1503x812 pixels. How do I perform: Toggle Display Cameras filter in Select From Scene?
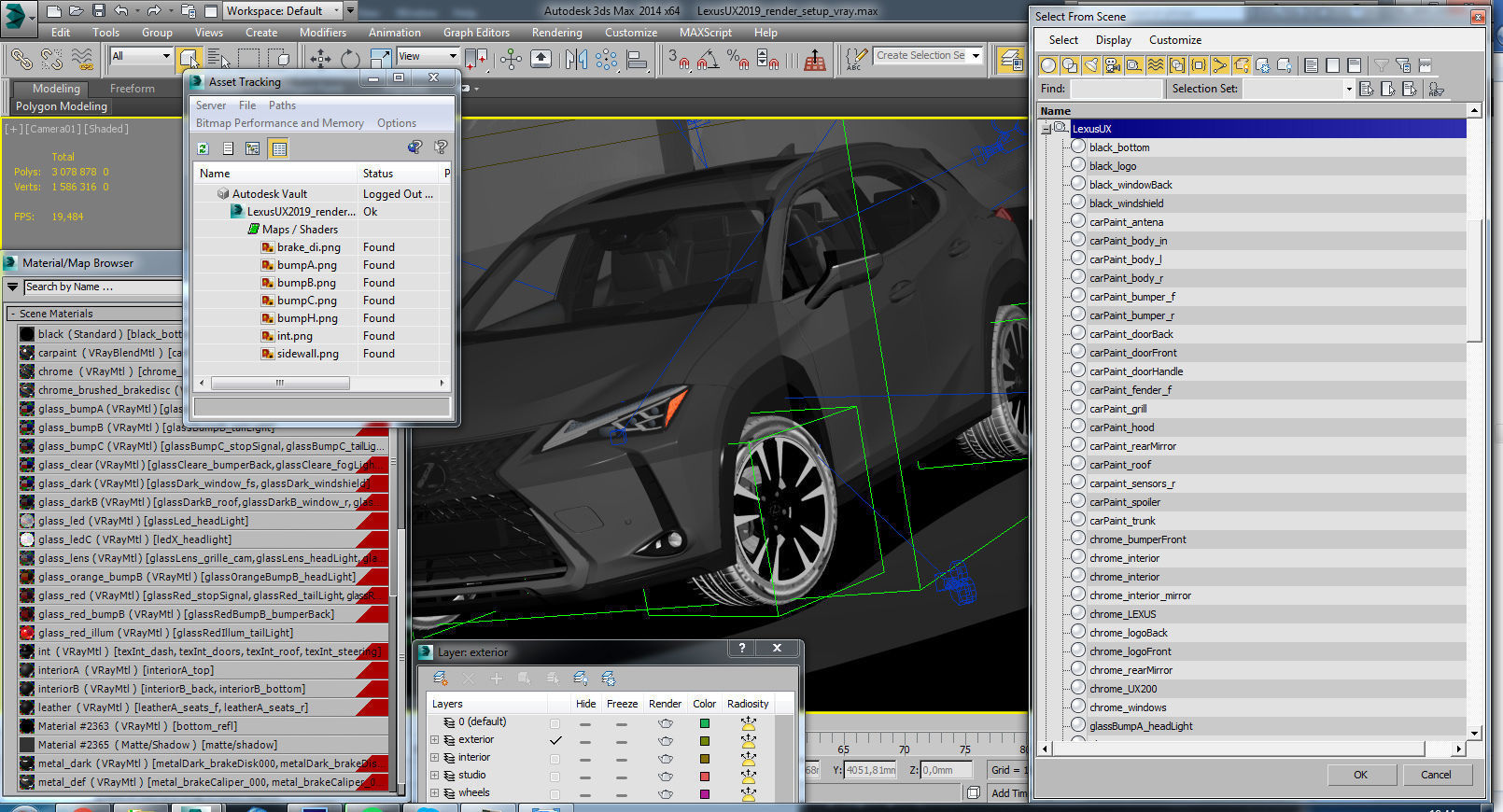[1113, 65]
